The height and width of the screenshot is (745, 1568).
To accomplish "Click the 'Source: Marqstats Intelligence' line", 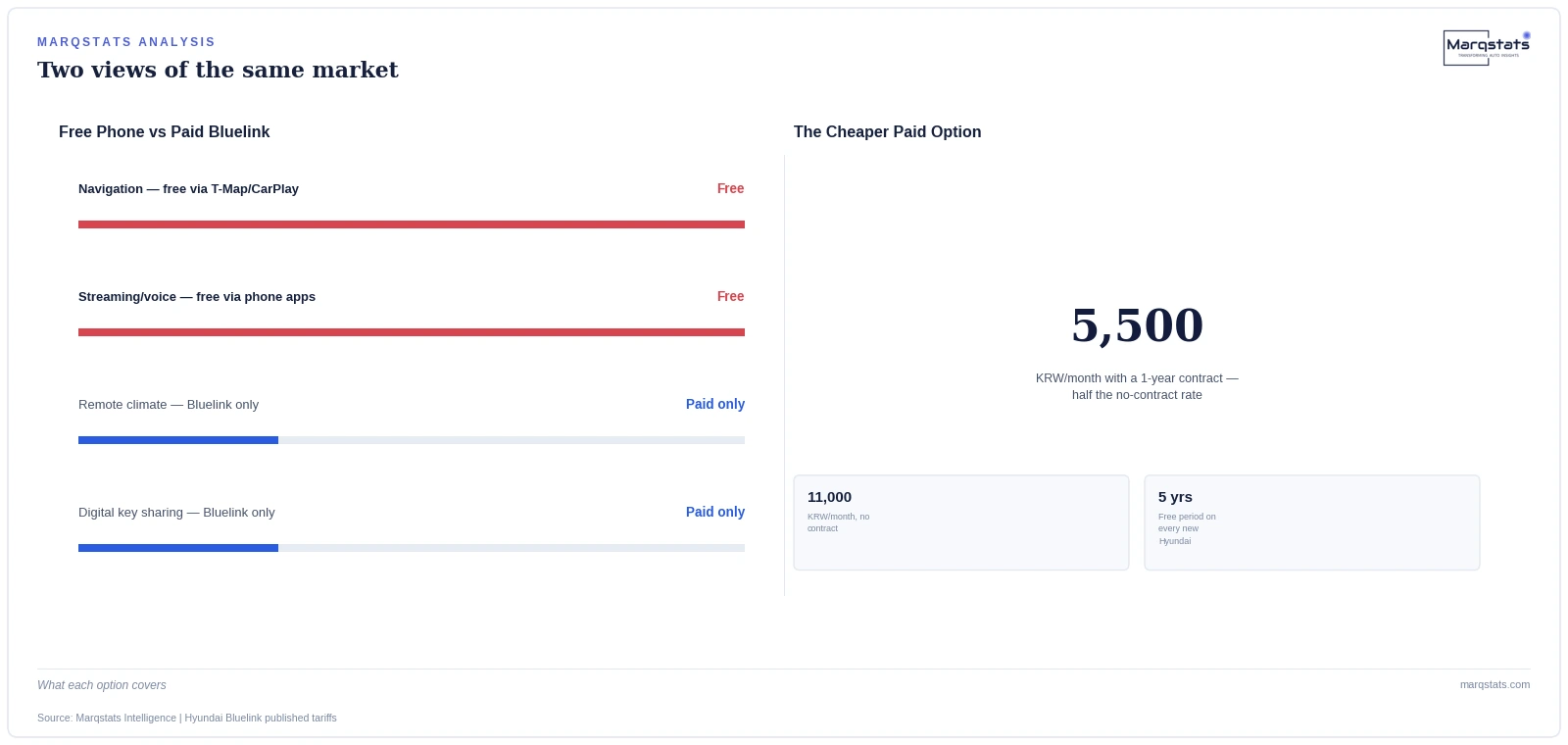I will [x=187, y=718].
